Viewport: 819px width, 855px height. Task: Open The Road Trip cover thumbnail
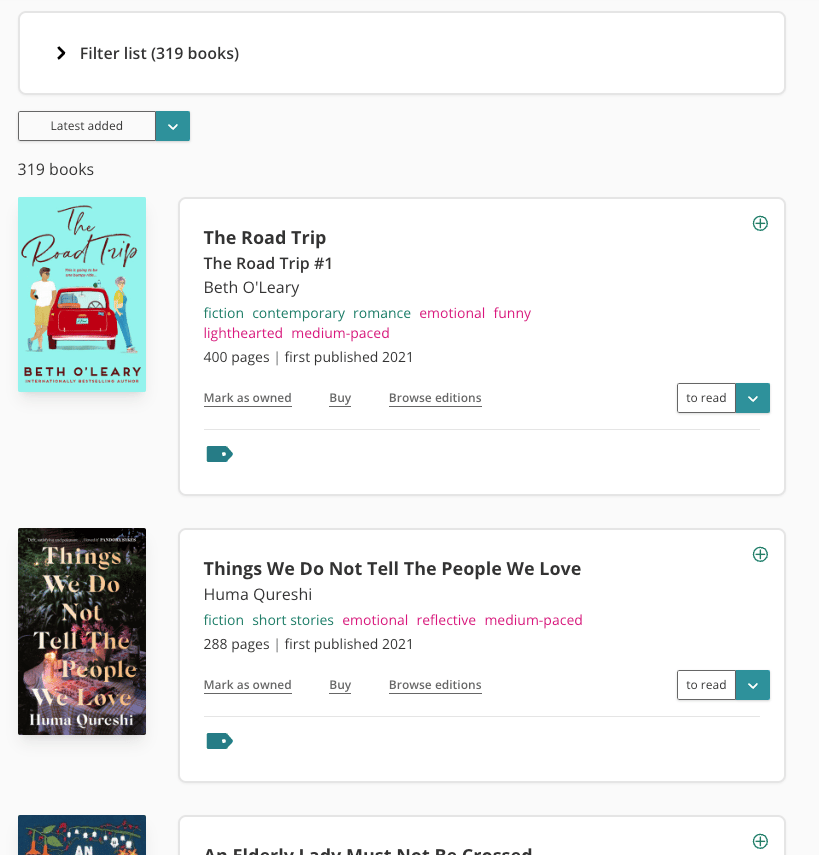click(82, 294)
